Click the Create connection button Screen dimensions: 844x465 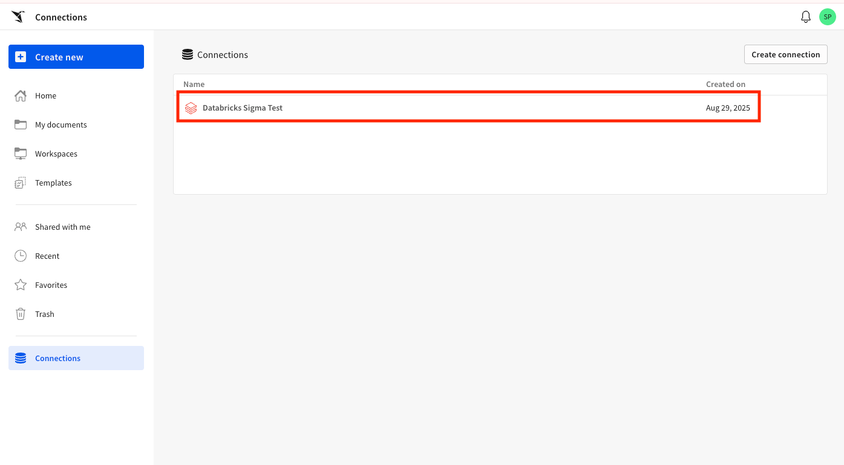[x=785, y=55]
